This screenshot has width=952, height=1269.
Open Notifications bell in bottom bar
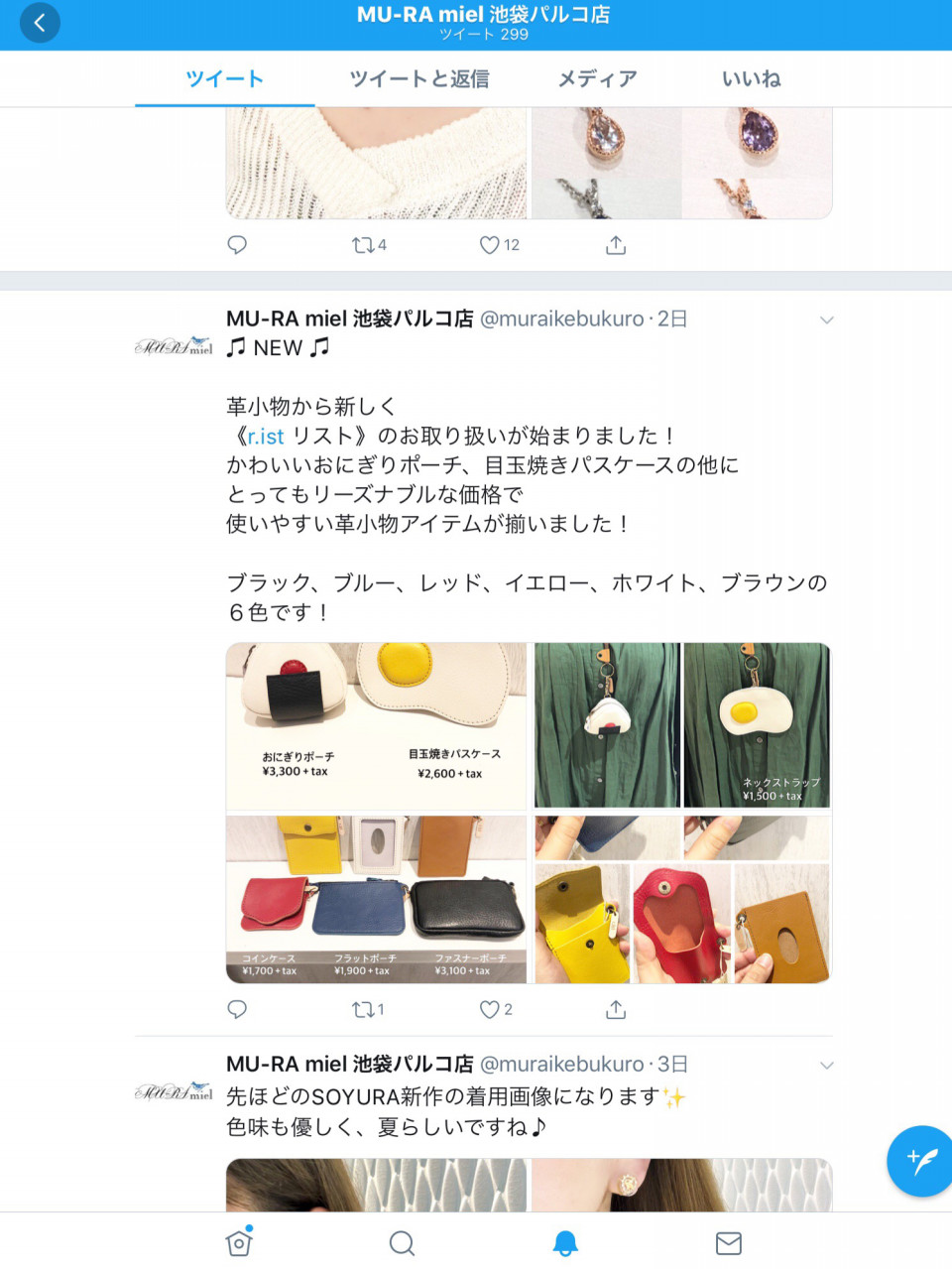click(x=565, y=1243)
